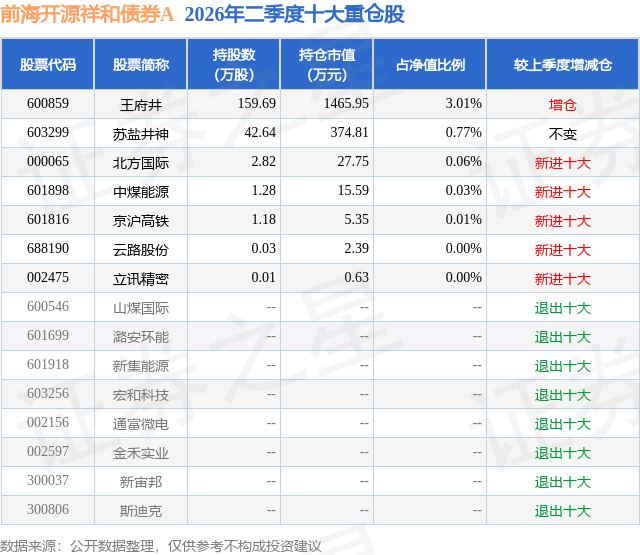Click stock name 京沪高铁

click(141, 221)
